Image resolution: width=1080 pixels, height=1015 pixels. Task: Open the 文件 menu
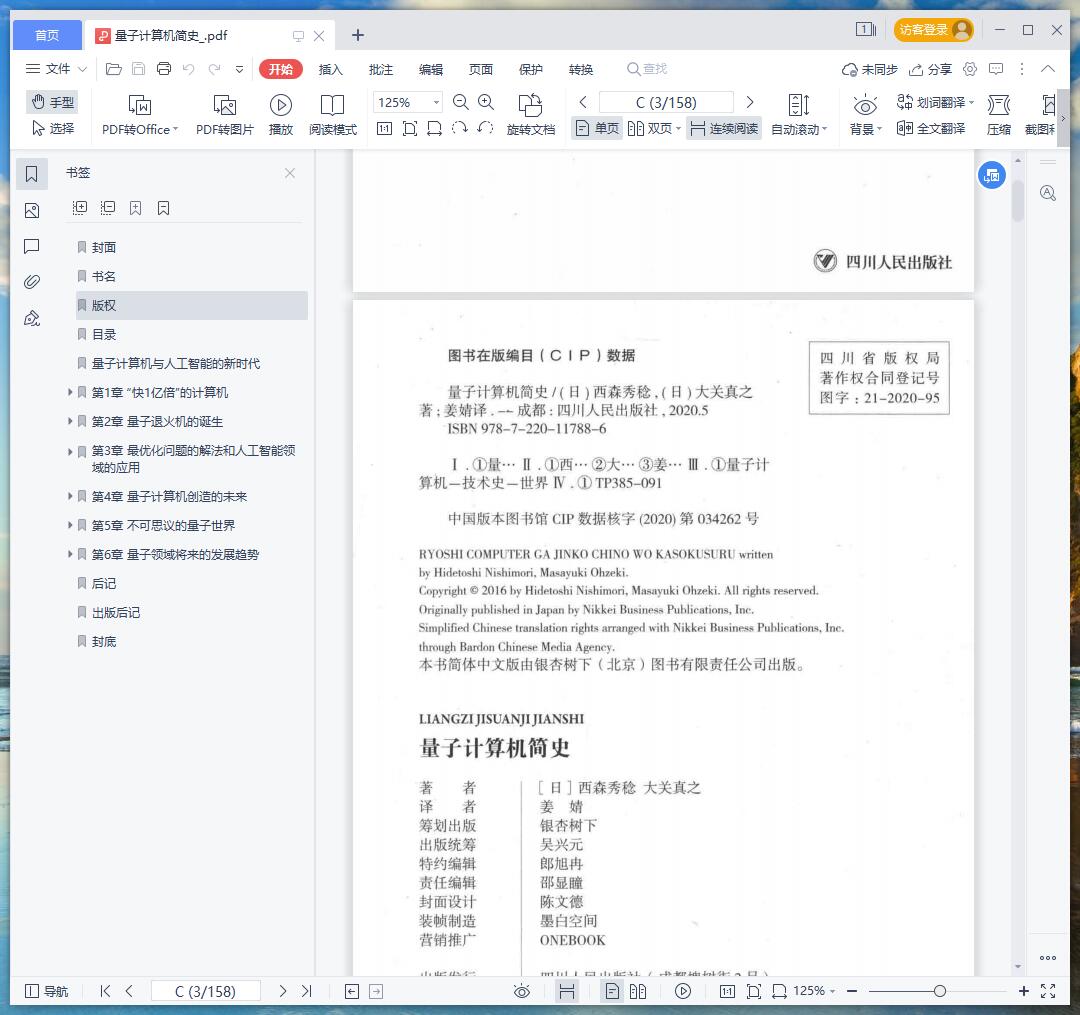click(56, 69)
